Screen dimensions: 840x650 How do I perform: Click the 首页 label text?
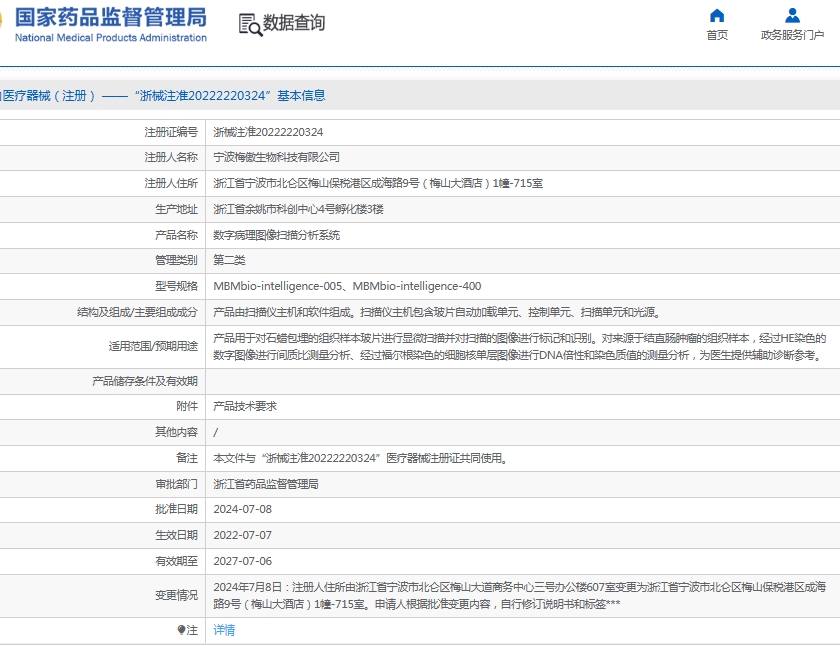tap(717, 35)
